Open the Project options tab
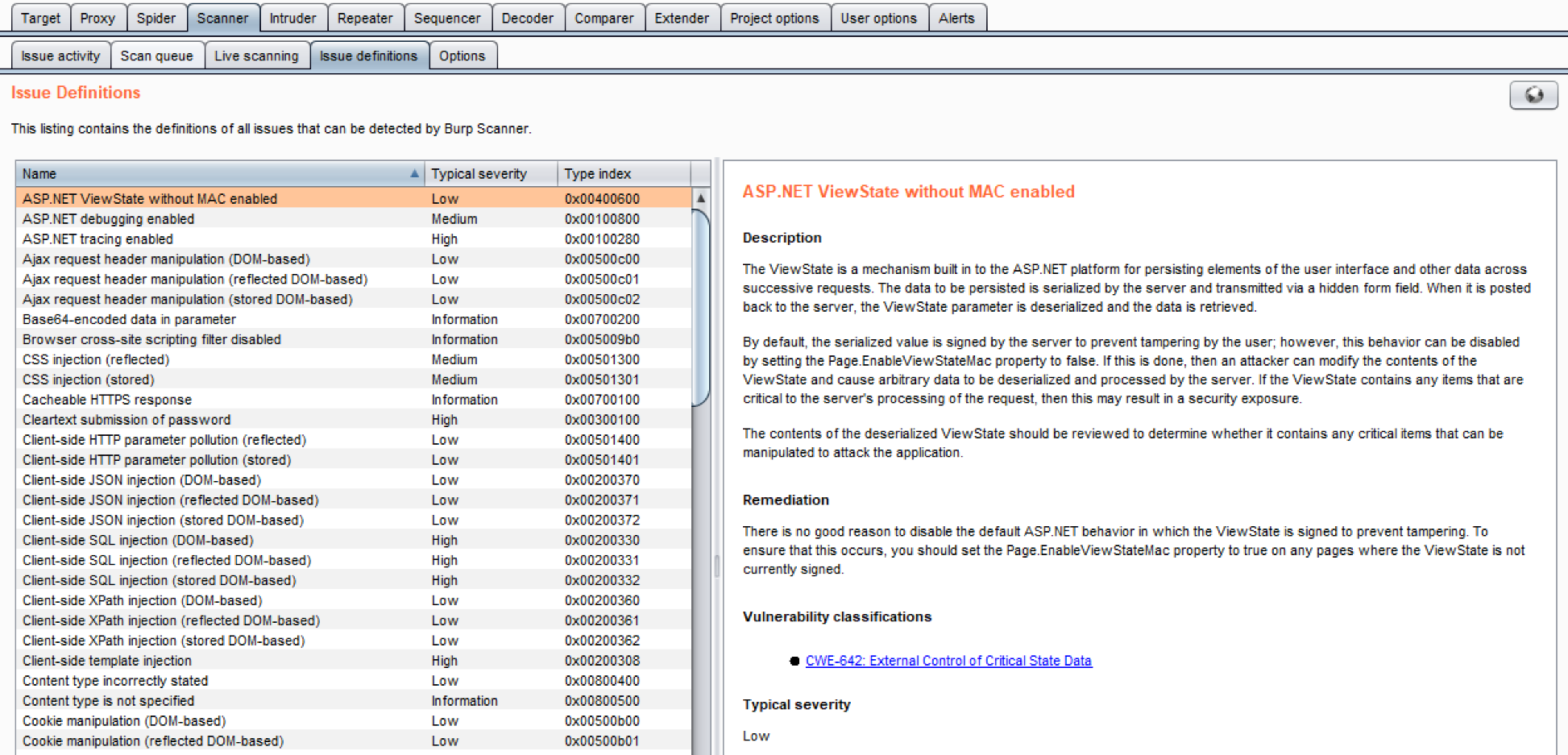The width and height of the screenshot is (1568, 755). coord(774,18)
